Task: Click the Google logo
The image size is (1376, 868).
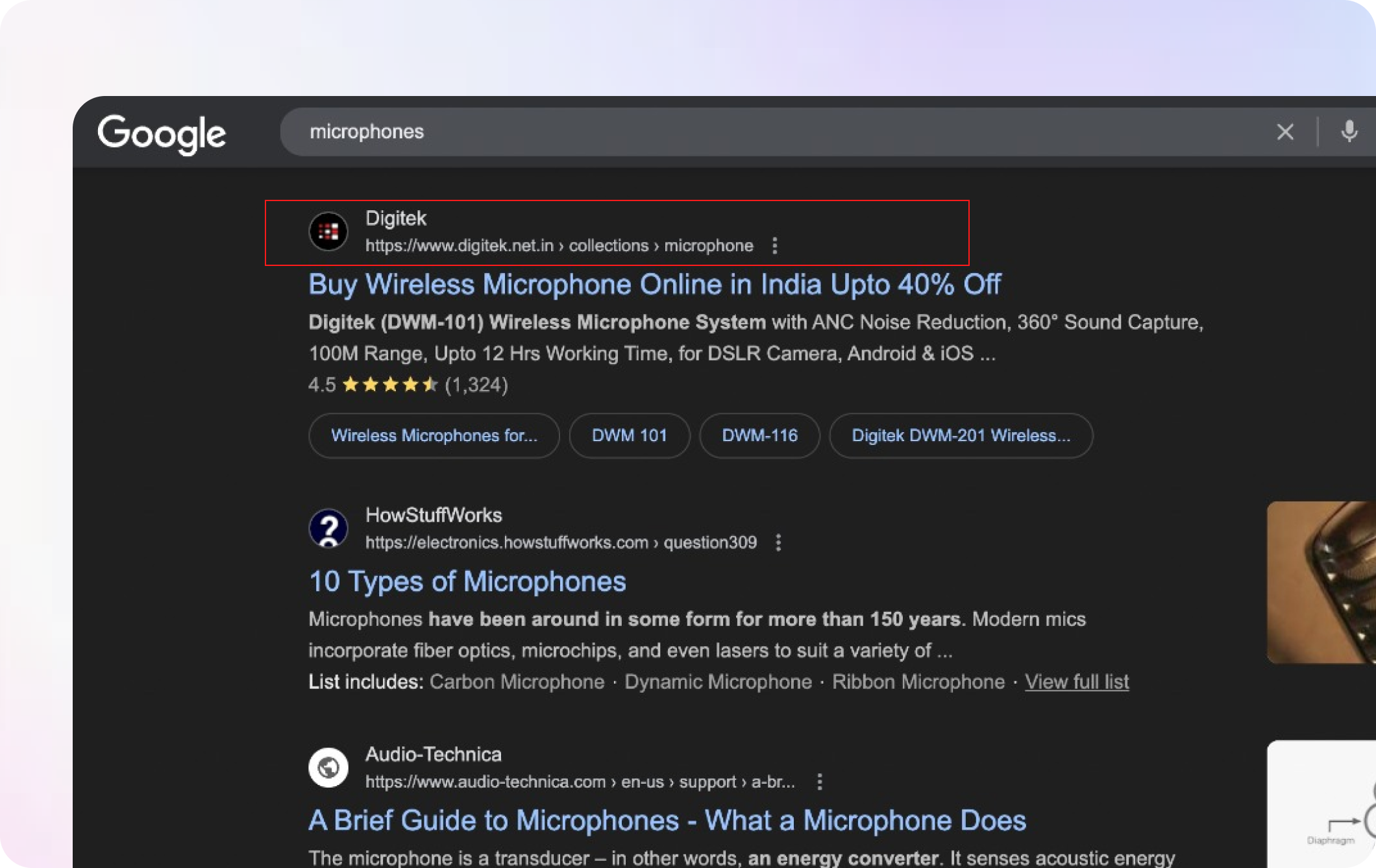Action: [x=162, y=134]
